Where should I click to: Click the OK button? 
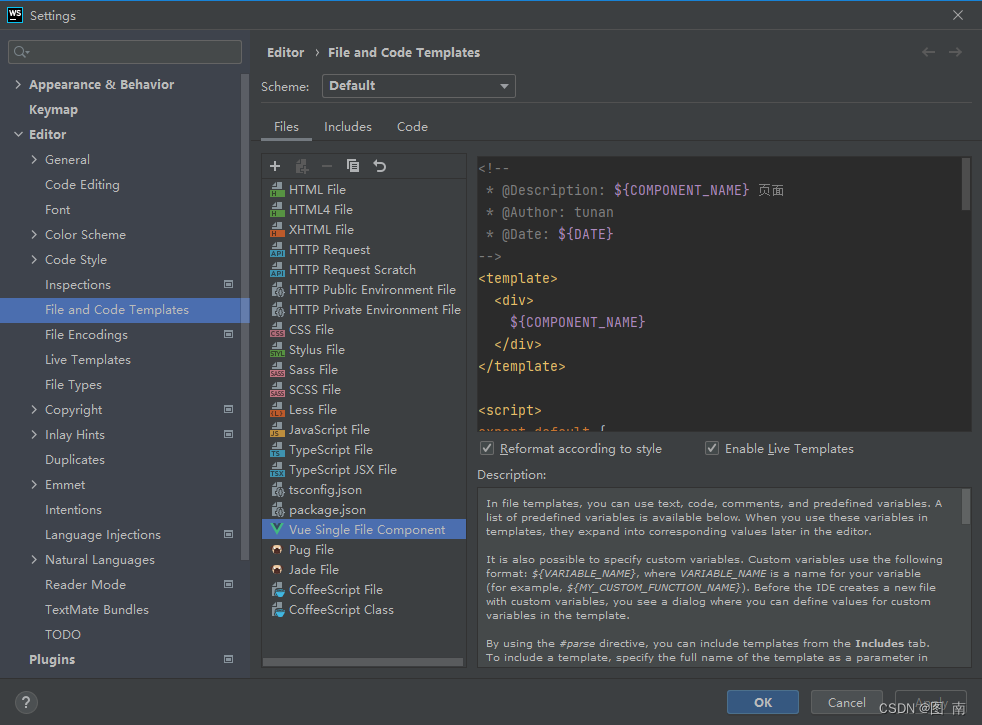click(762, 702)
